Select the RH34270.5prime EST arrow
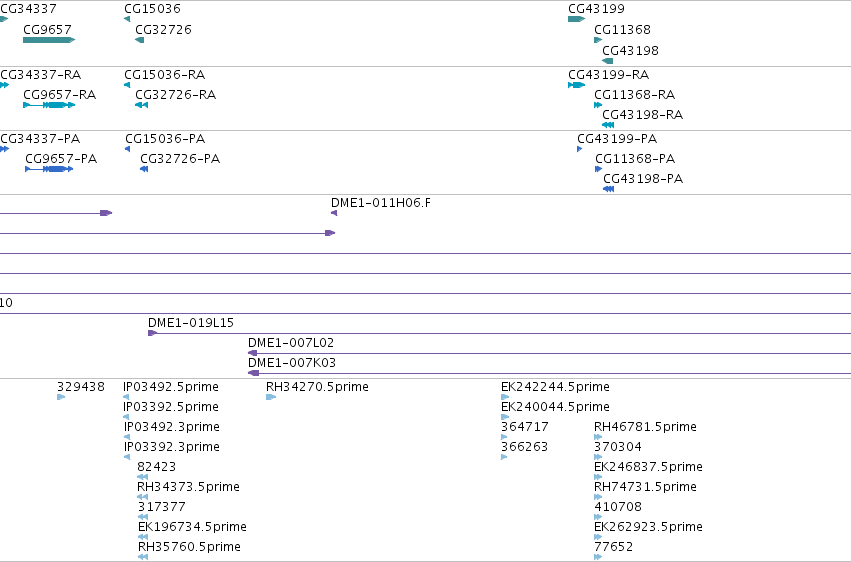The height and width of the screenshot is (562, 851). pos(271,397)
